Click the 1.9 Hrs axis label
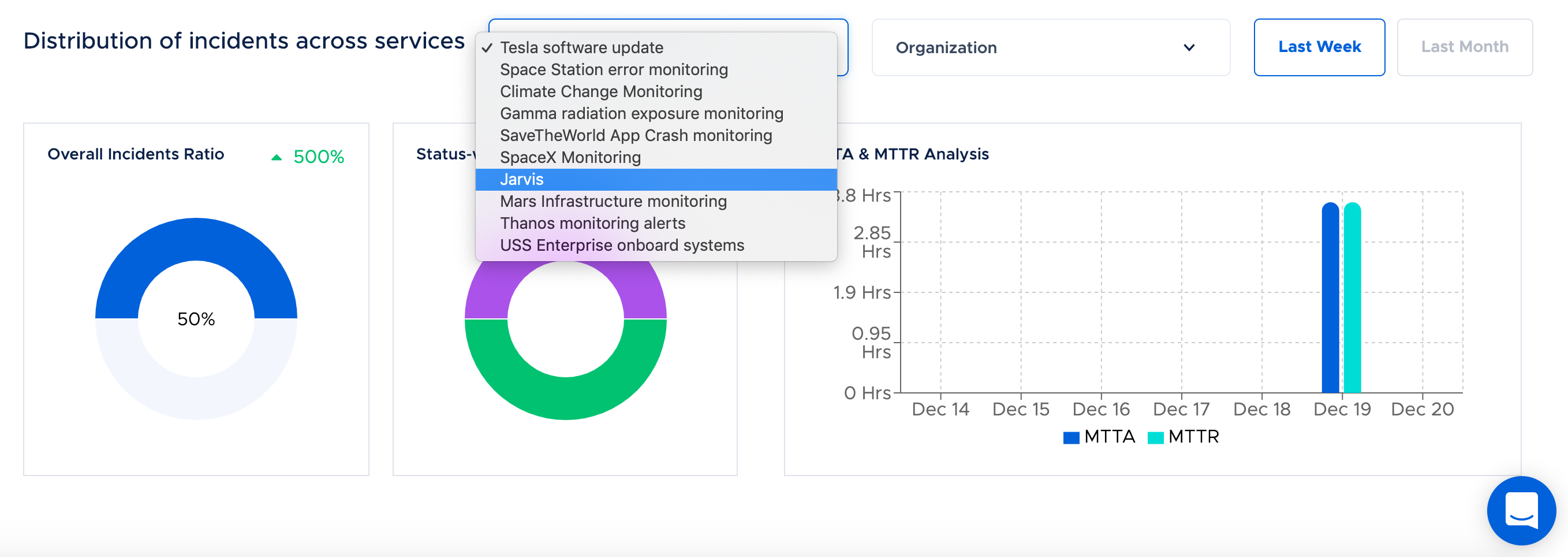The height and width of the screenshot is (557, 1568). 862,292
